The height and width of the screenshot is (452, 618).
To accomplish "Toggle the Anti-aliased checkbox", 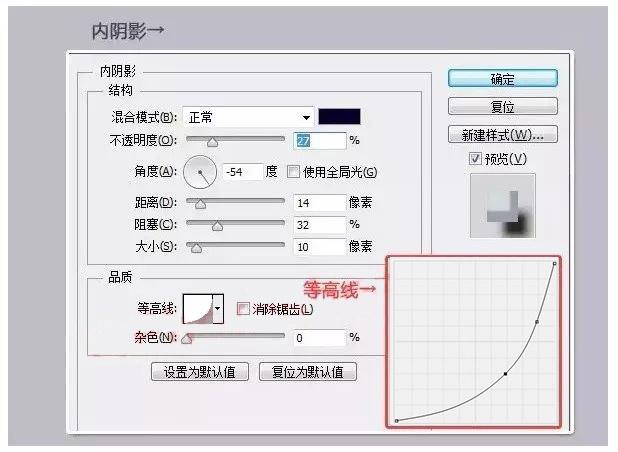I will point(243,309).
